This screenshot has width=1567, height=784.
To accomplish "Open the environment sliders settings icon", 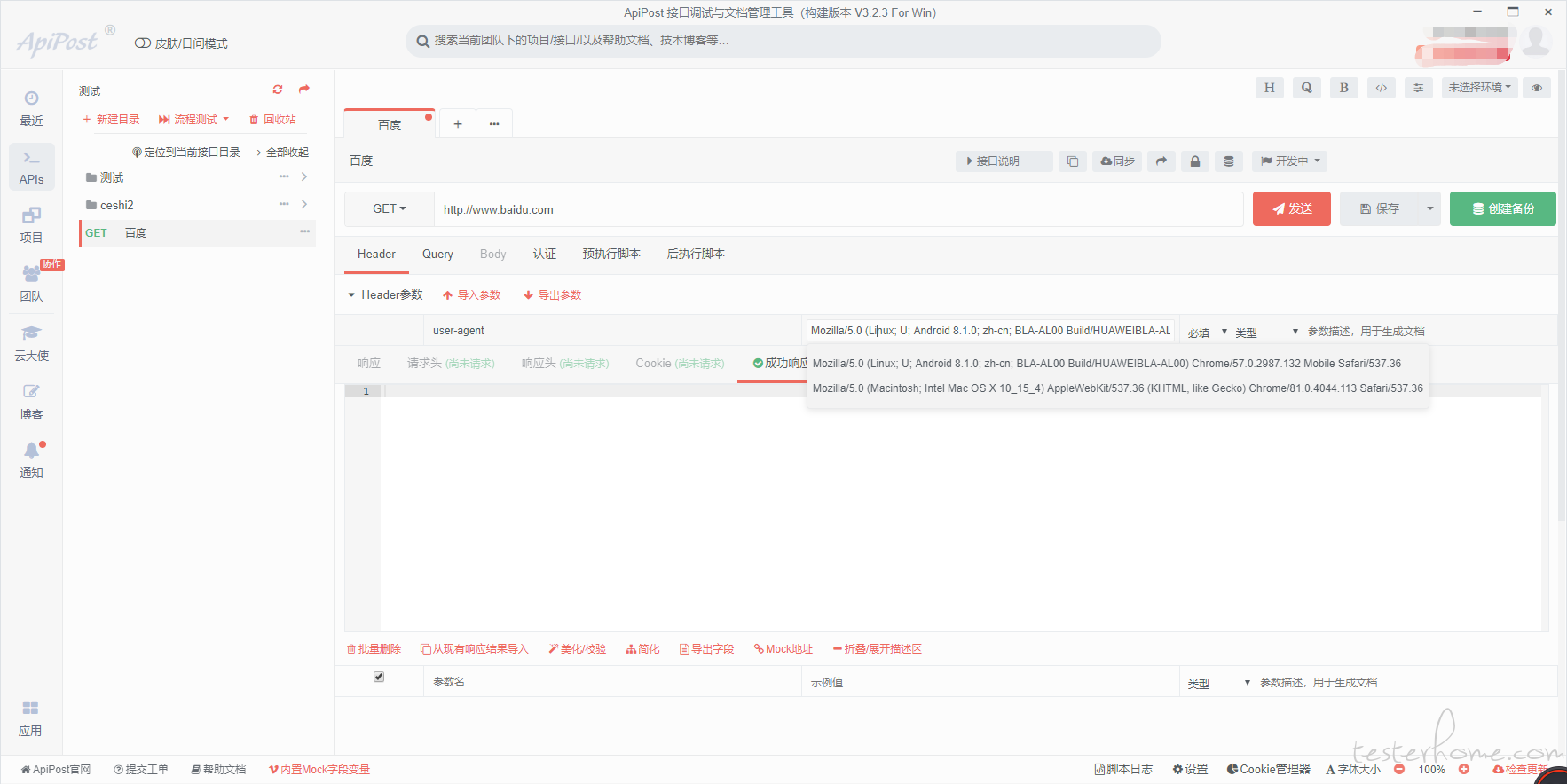I will coord(1418,88).
